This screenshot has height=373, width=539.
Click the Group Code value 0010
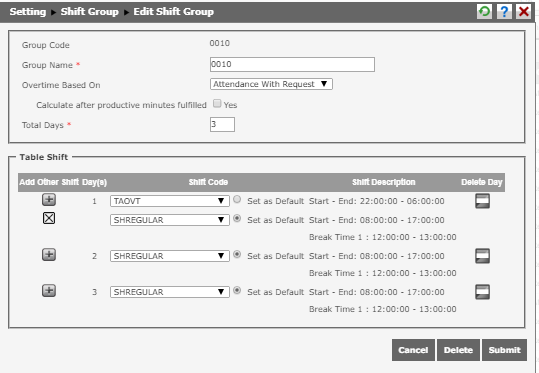pyautogui.click(x=220, y=43)
